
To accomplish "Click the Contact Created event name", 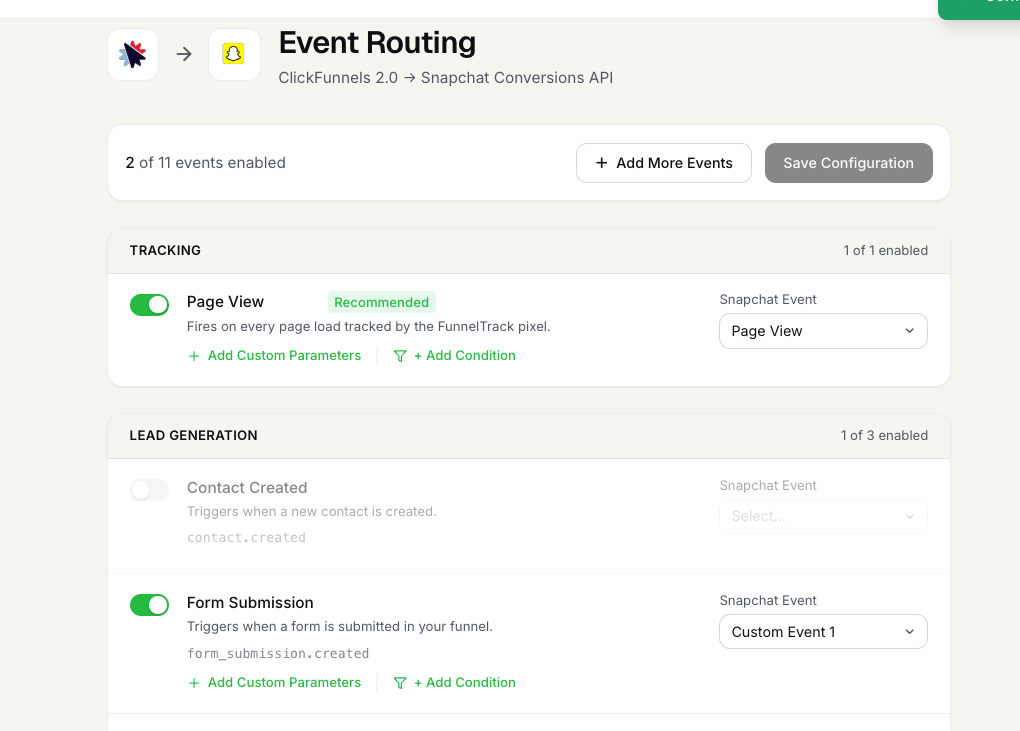I will click(247, 488).
